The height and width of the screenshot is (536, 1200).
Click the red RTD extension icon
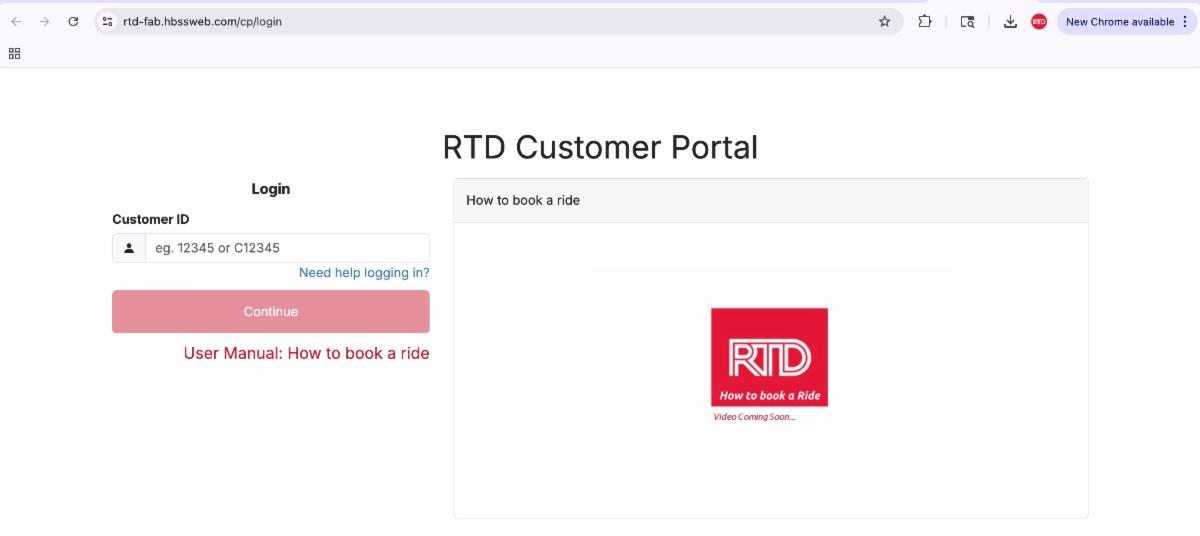click(x=1039, y=21)
